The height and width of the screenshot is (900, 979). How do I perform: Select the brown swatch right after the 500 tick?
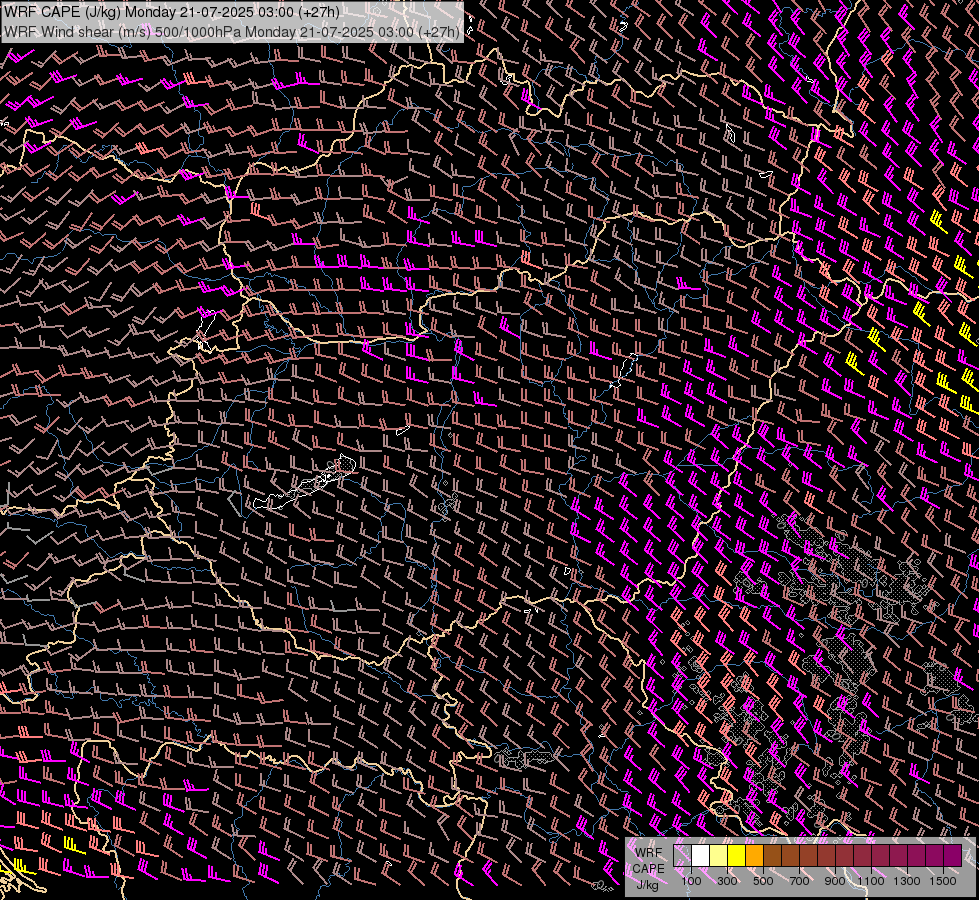[x=772, y=855]
